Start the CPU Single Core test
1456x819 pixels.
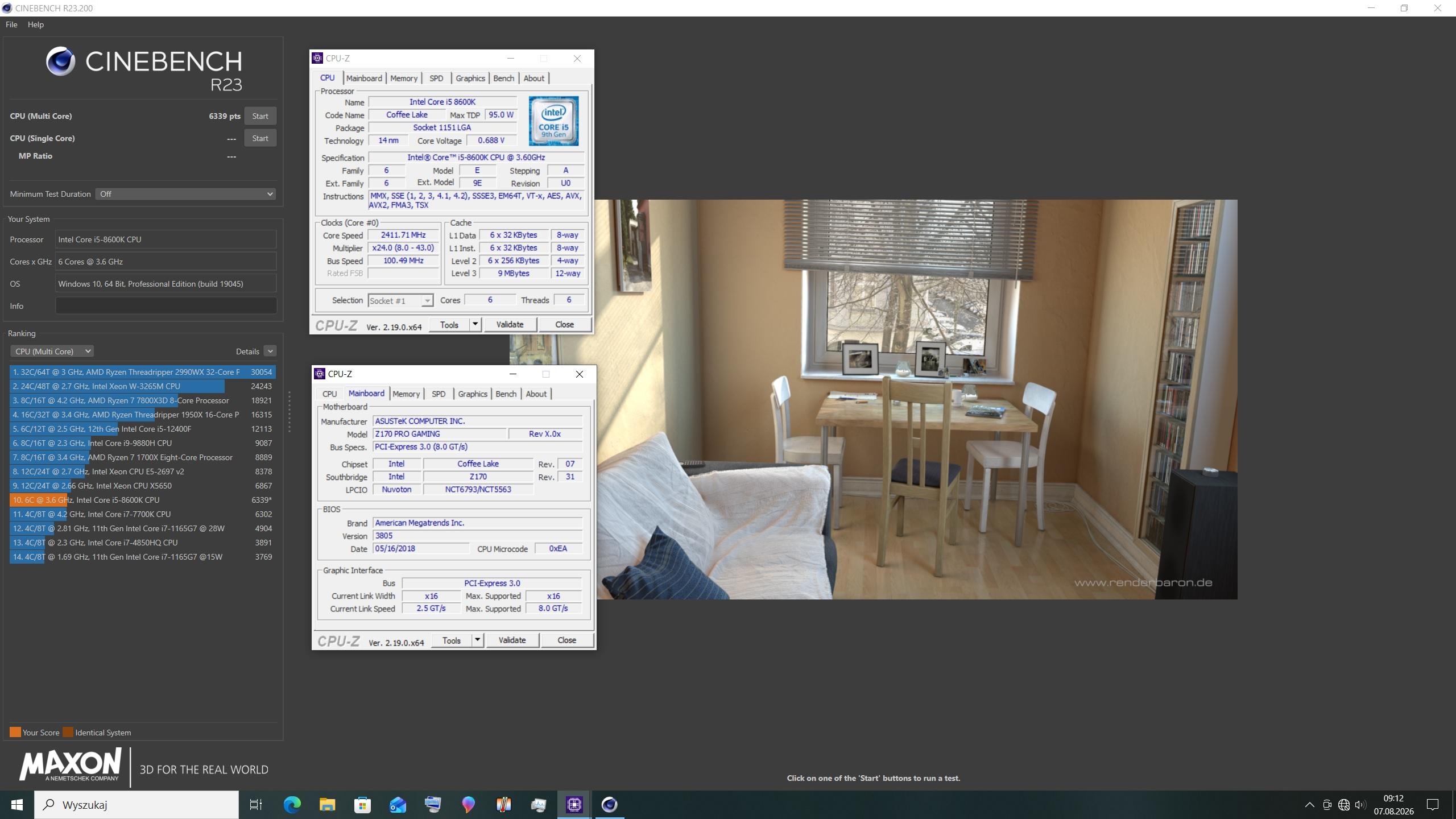coord(260,138)
